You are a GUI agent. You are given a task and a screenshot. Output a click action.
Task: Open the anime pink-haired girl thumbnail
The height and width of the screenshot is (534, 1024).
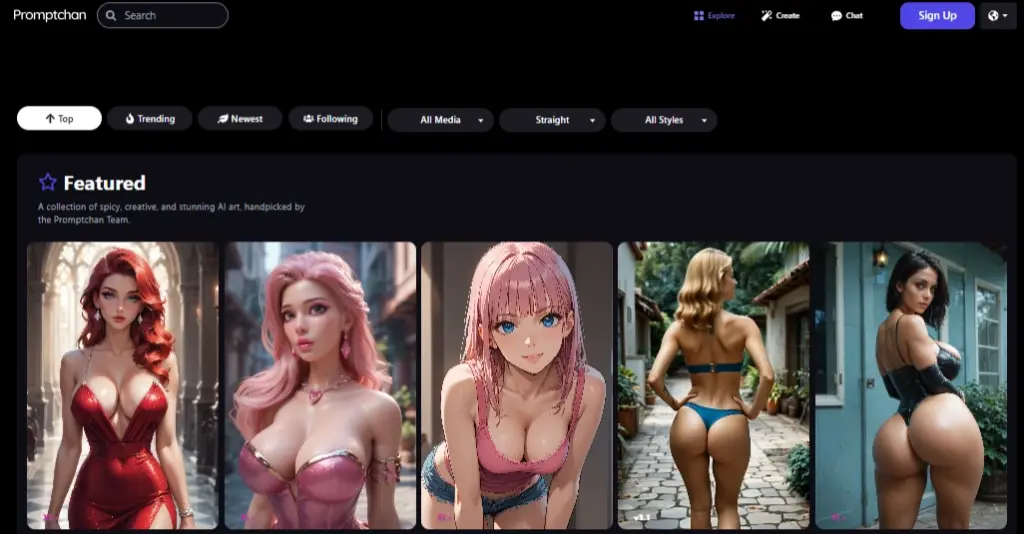click(517, 385)
